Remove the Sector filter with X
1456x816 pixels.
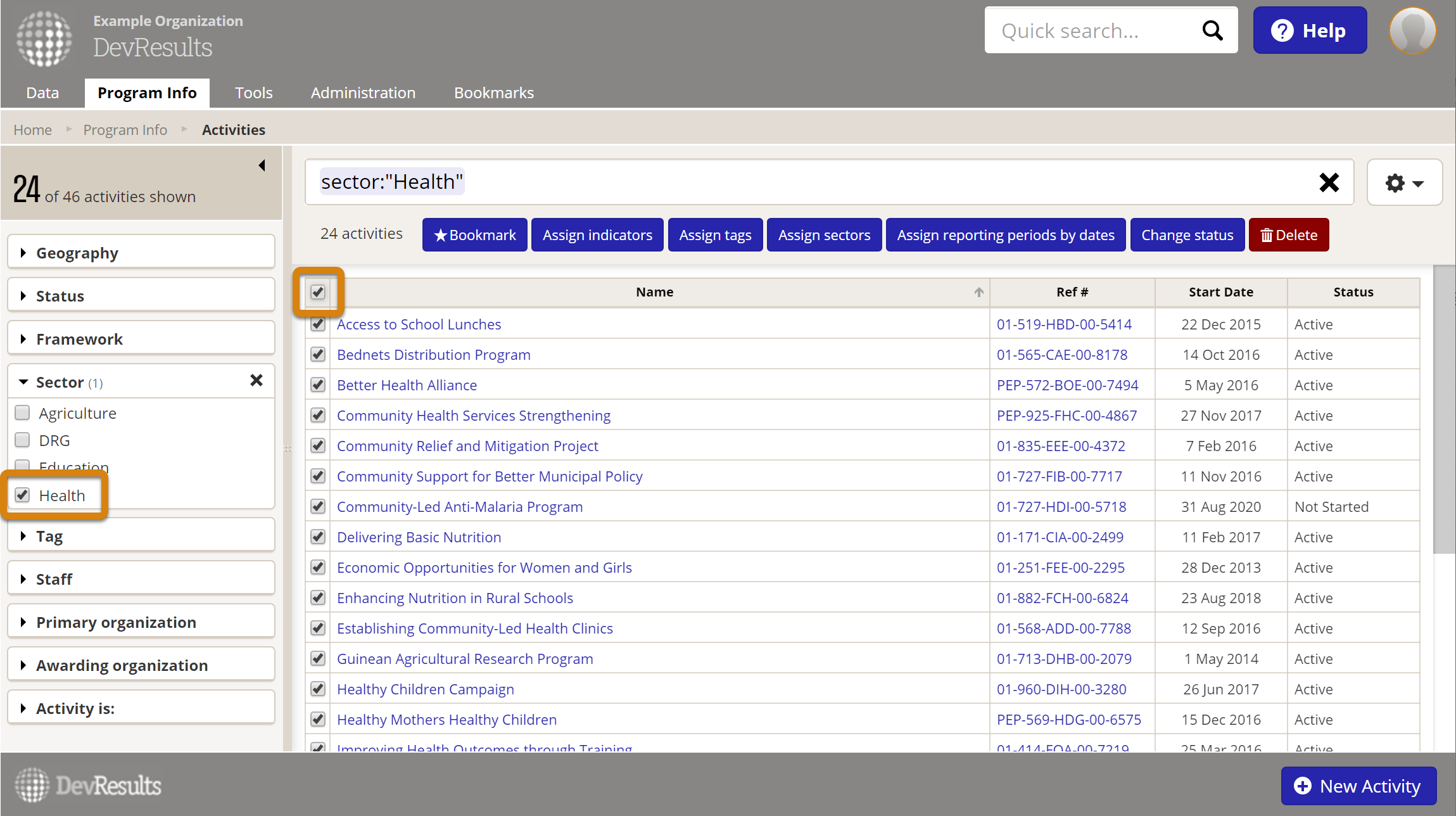coord(256,381)
